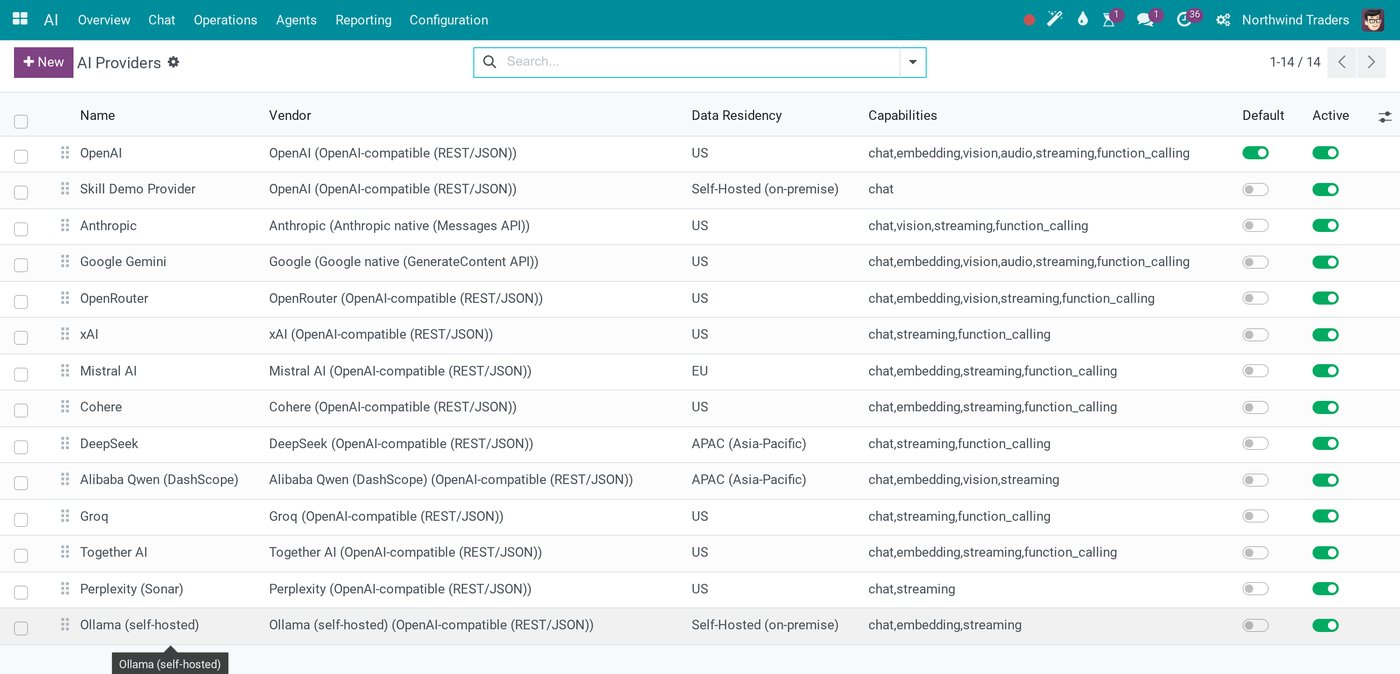Open the activities clock icon
1400x674 pixels.
[x=1184, y=20]
